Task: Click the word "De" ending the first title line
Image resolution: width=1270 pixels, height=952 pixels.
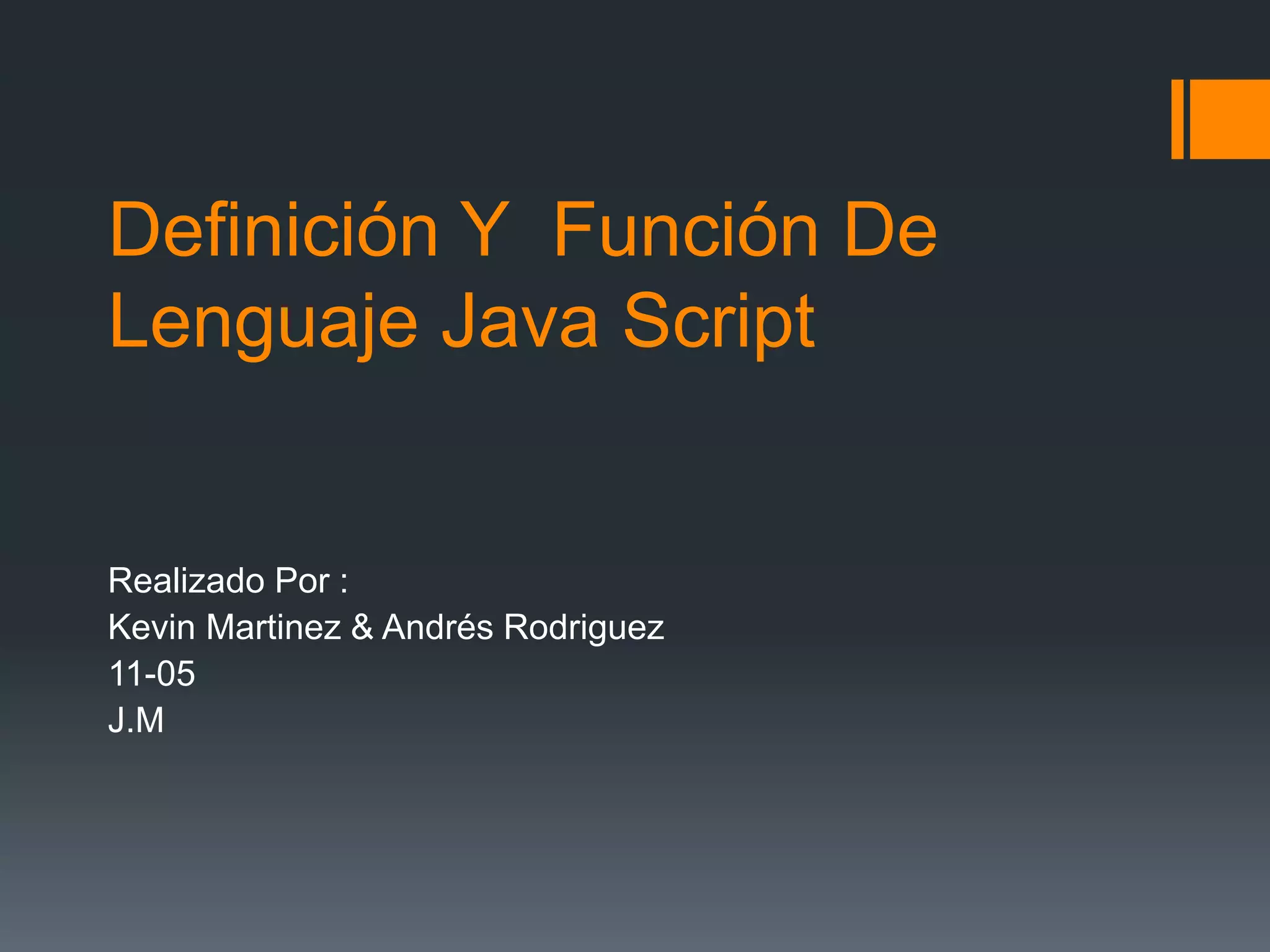Action: 890,230
